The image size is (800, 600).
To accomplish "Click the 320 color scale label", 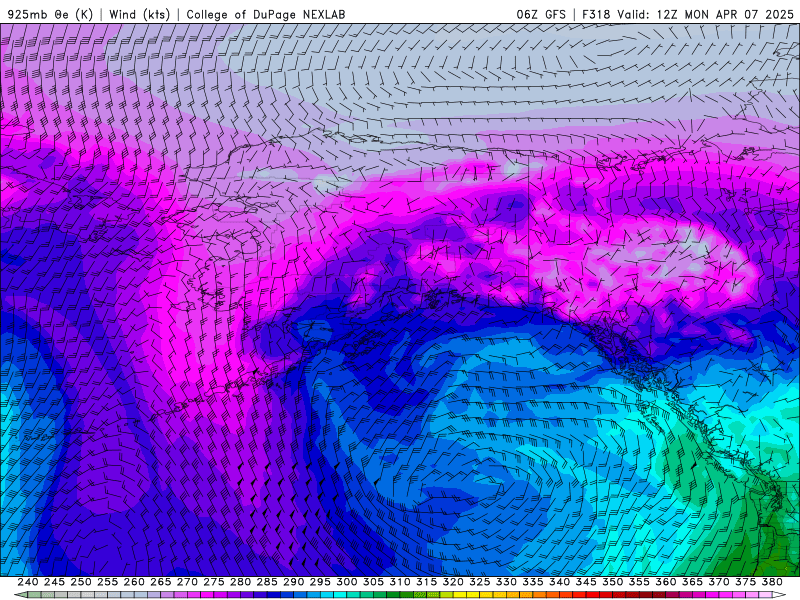I will coord(453,582).
